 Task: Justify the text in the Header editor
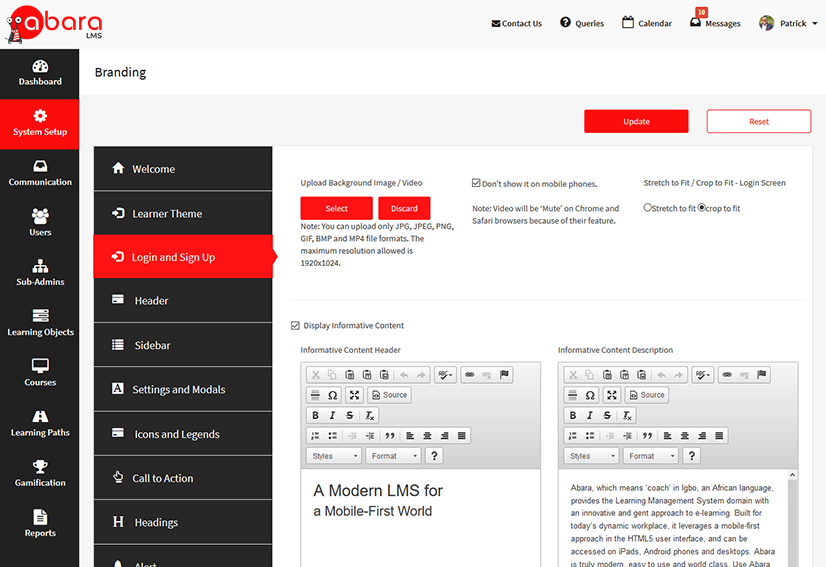(461, 435)
